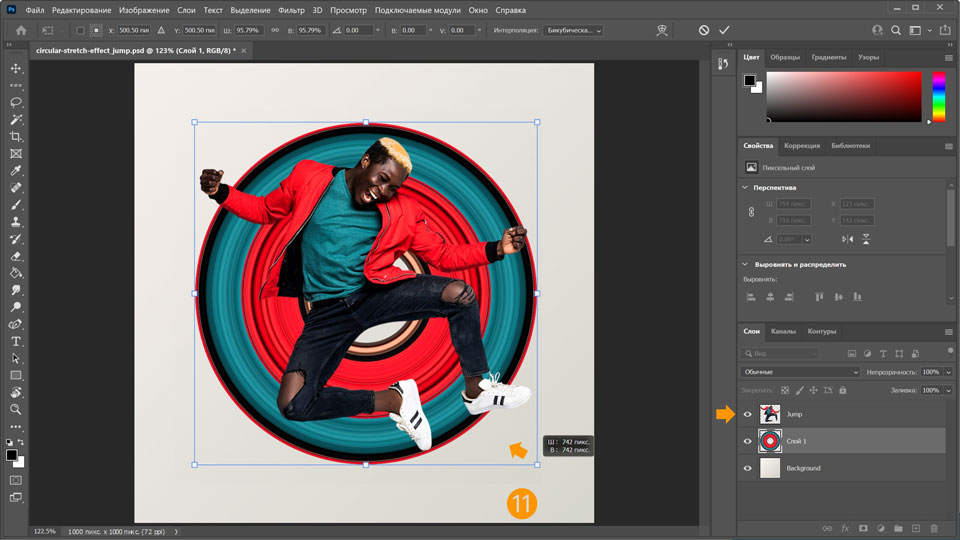
Task: Open Заливка fill dropdown arrow
Action: point(948,390)
